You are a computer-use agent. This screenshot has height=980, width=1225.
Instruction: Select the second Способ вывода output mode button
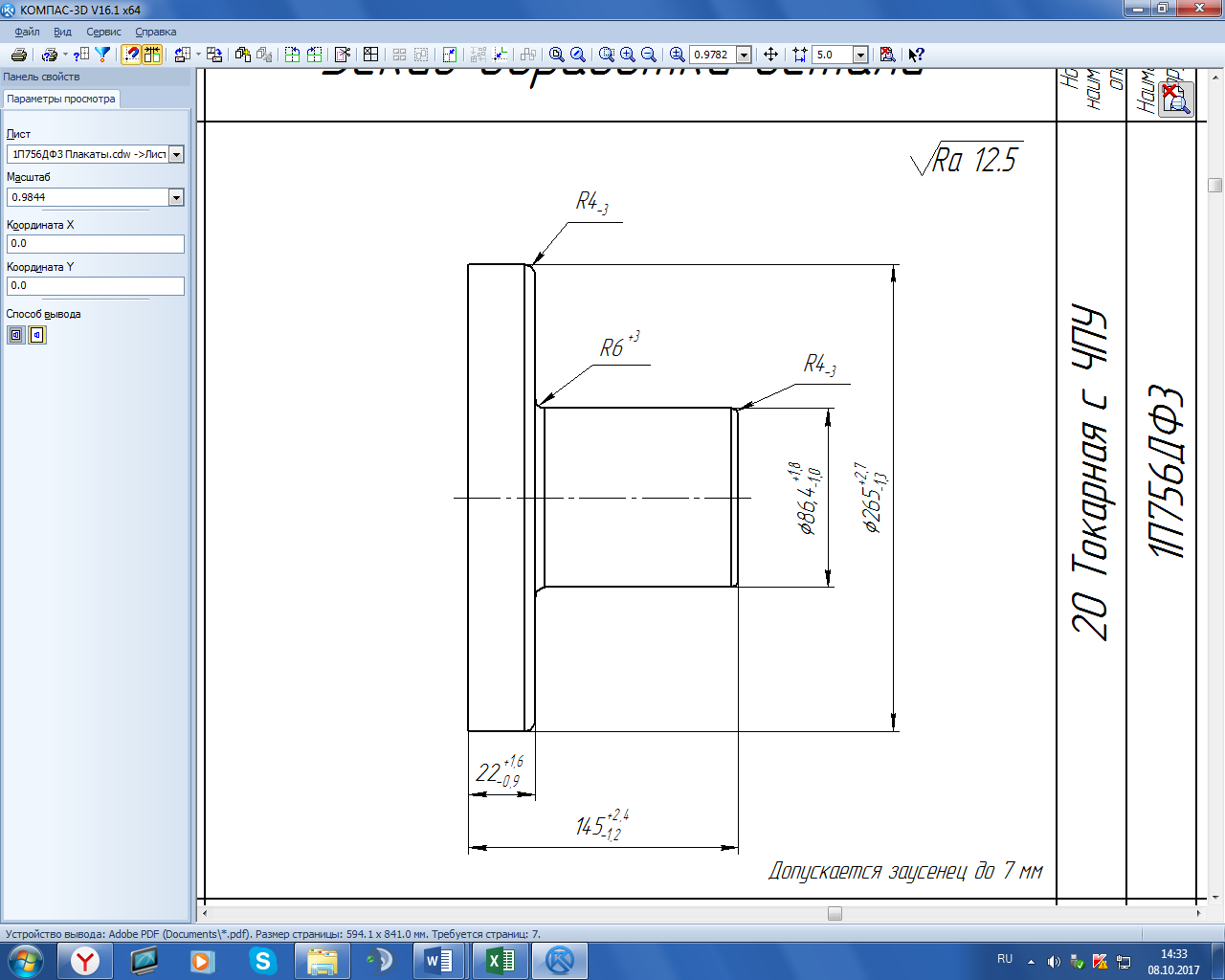[x=37, y=335]
